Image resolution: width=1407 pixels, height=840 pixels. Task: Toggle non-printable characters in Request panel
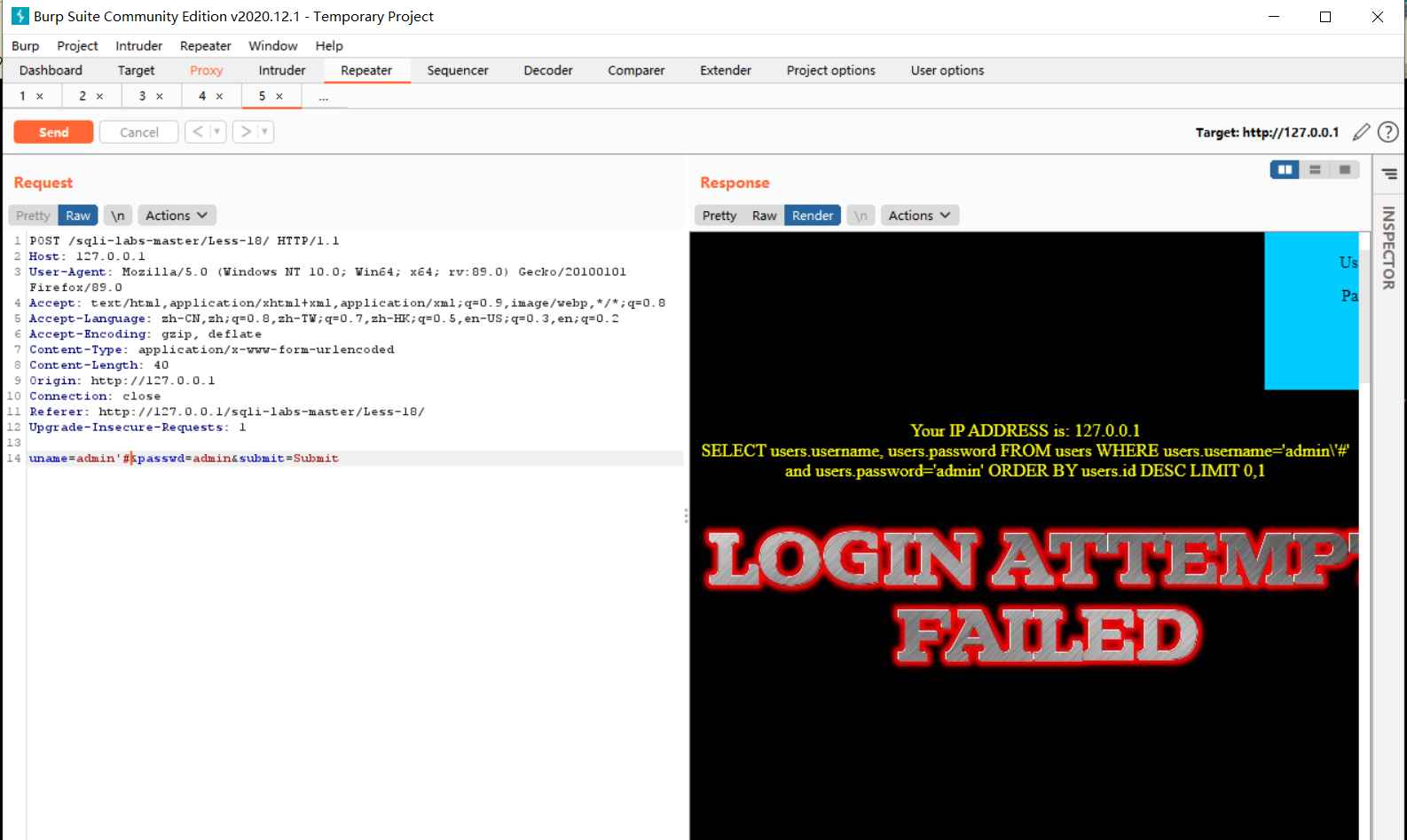click(118, 216)
